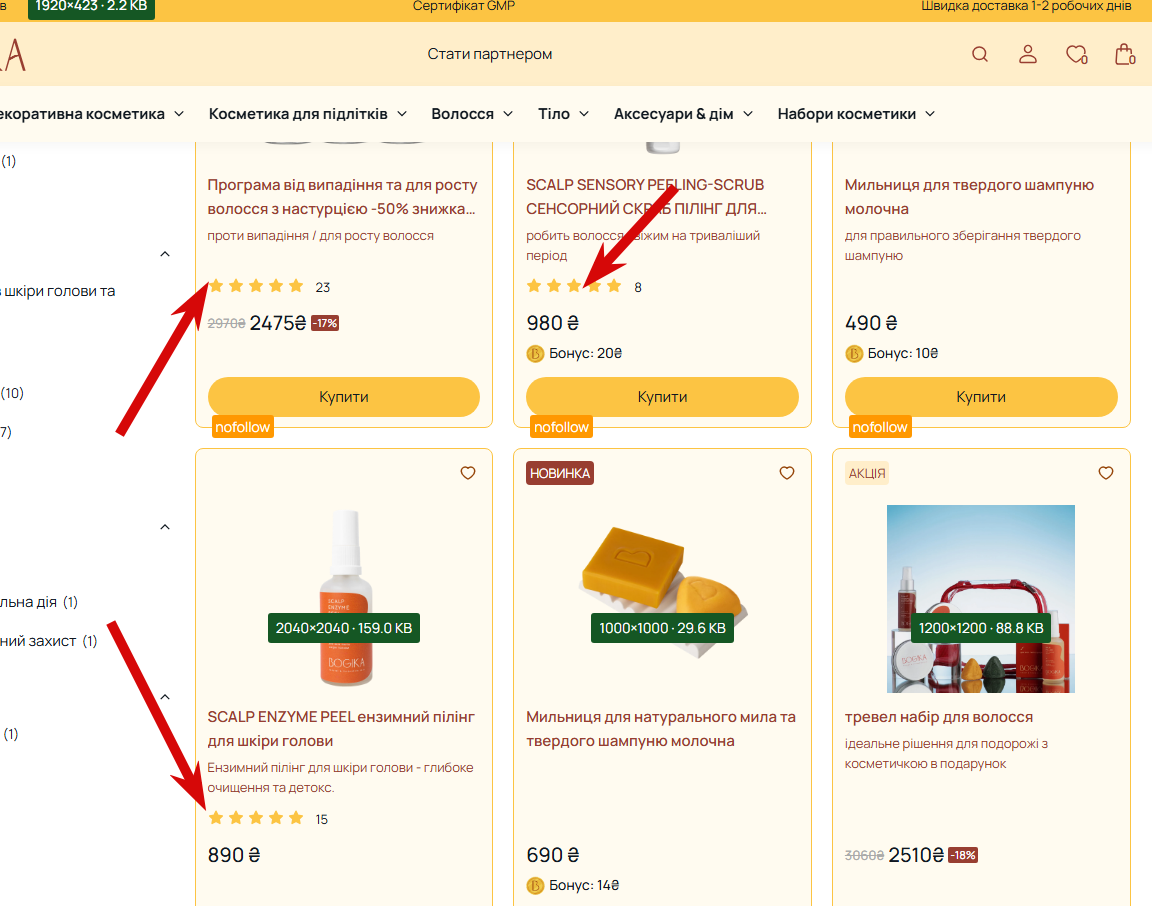The width and height of the screenshot is (1152, 906).
Task: Open Мильниця для натурального мила title
Action: 661,729
